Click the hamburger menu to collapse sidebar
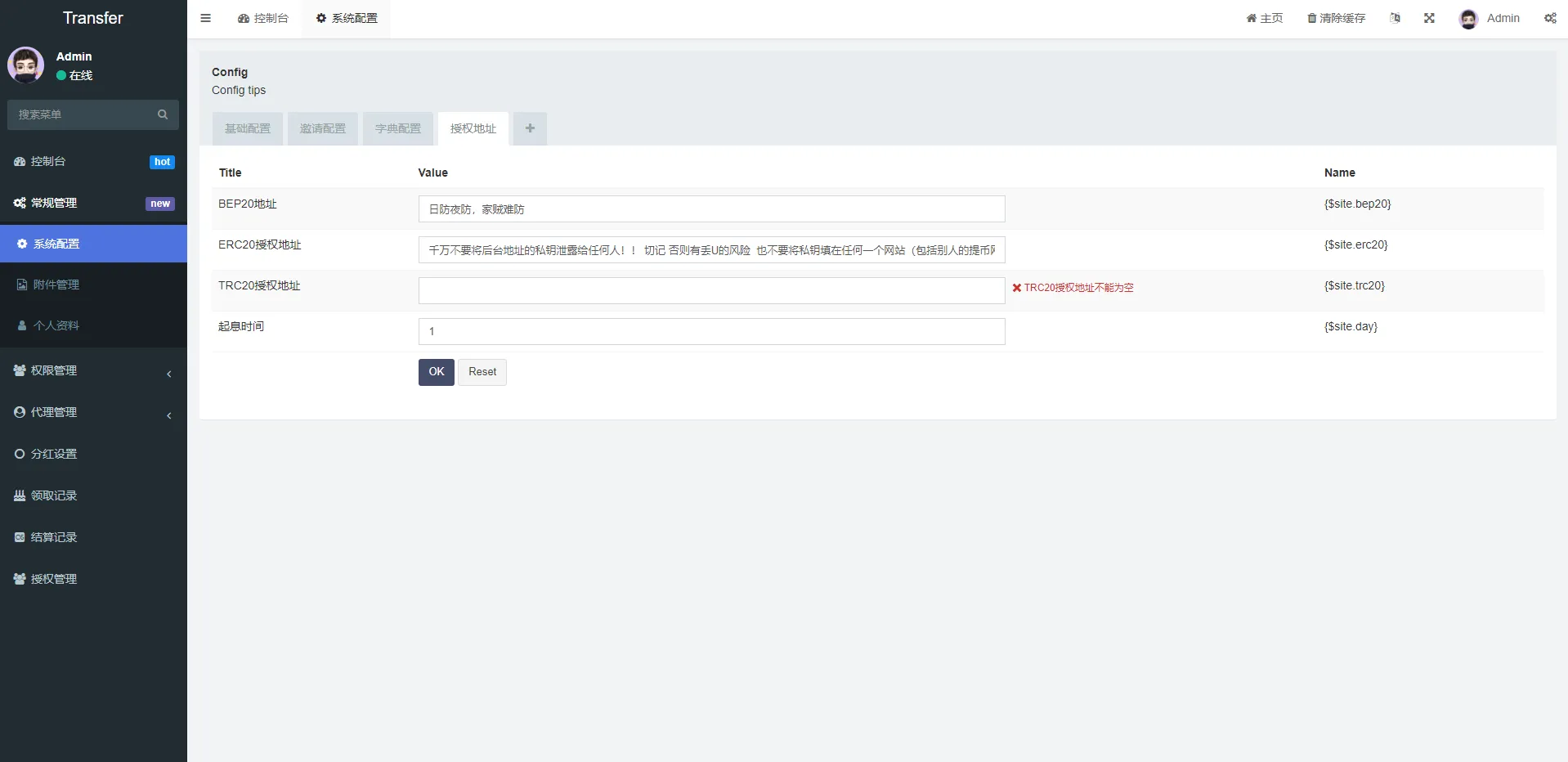 [205, 17]
